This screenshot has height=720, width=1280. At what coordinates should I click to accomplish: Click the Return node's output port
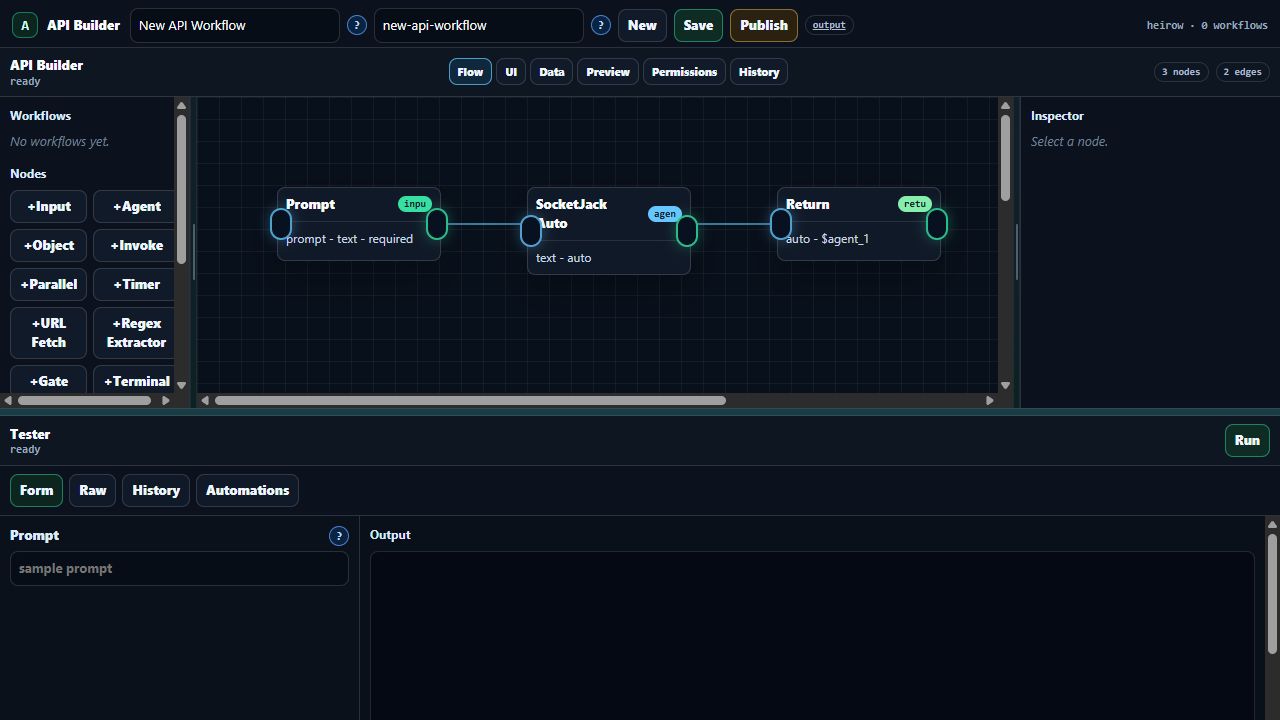[937, 224]
